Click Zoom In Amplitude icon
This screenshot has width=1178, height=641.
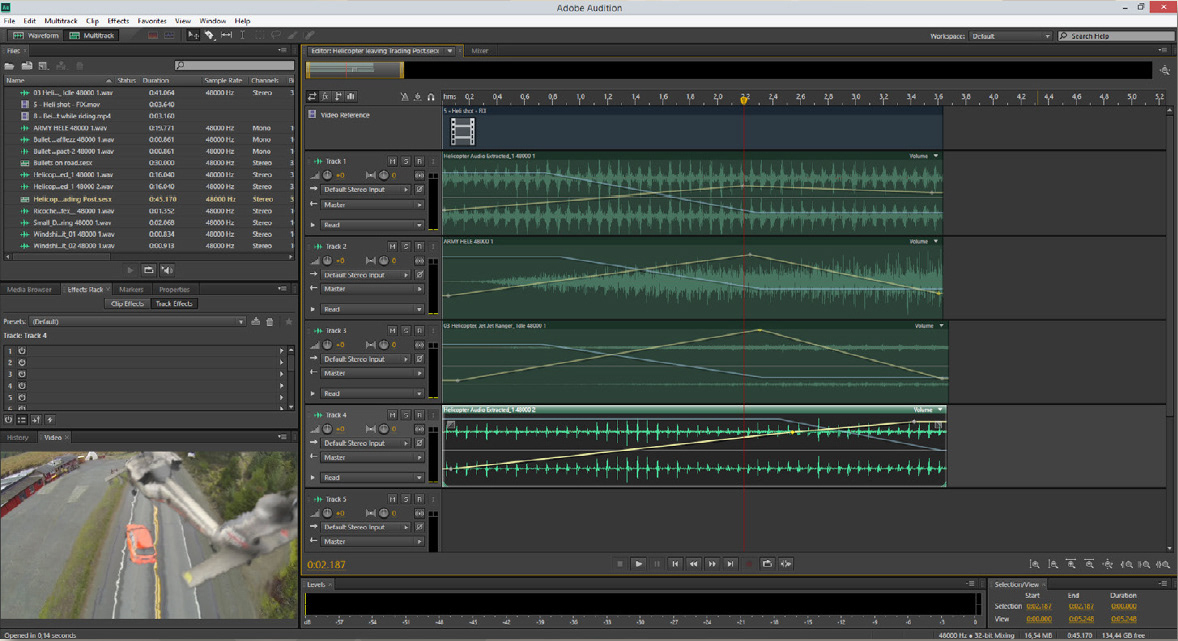[x=1035, y=564]
